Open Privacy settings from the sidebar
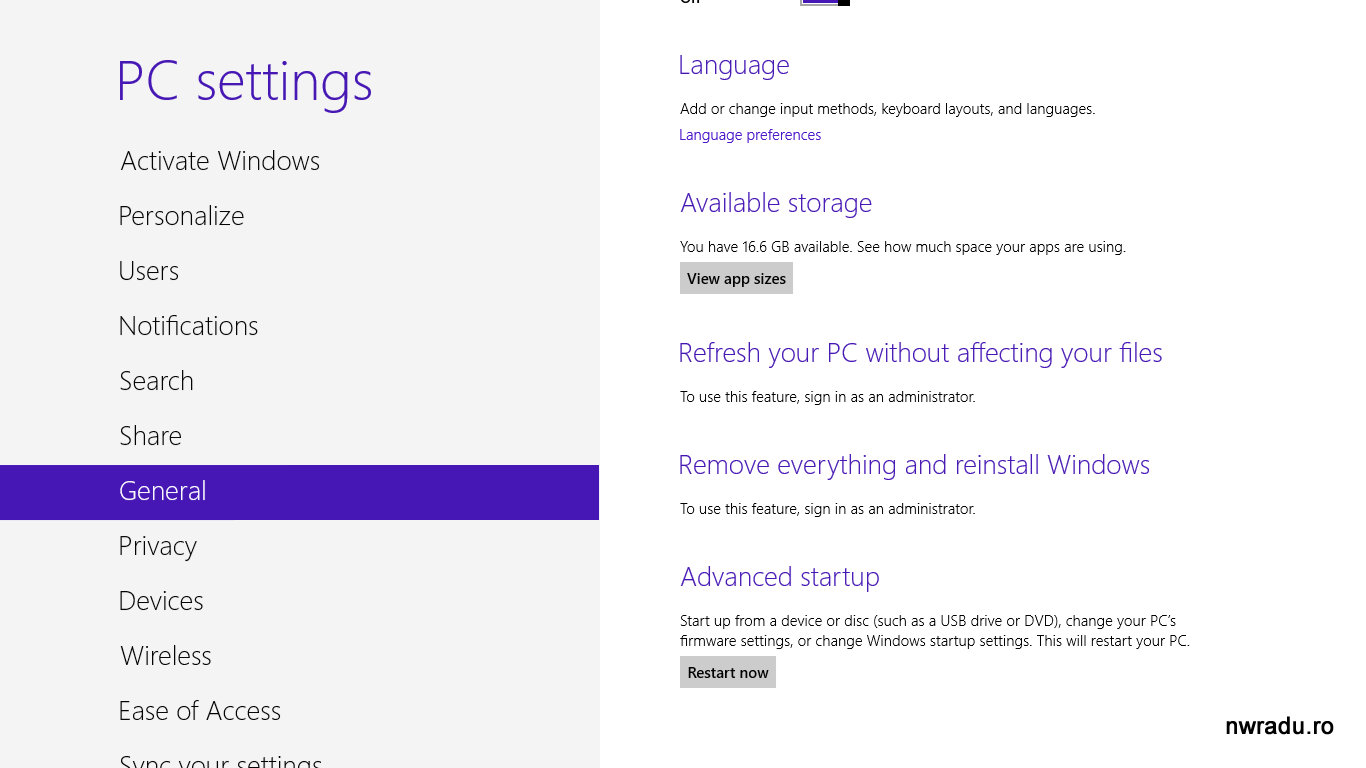Screen dimensions: 1366x768 click(x=157, y=546)
